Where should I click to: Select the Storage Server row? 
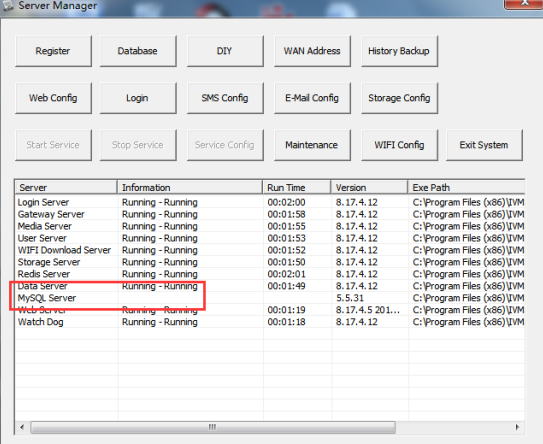pos(270,262)
